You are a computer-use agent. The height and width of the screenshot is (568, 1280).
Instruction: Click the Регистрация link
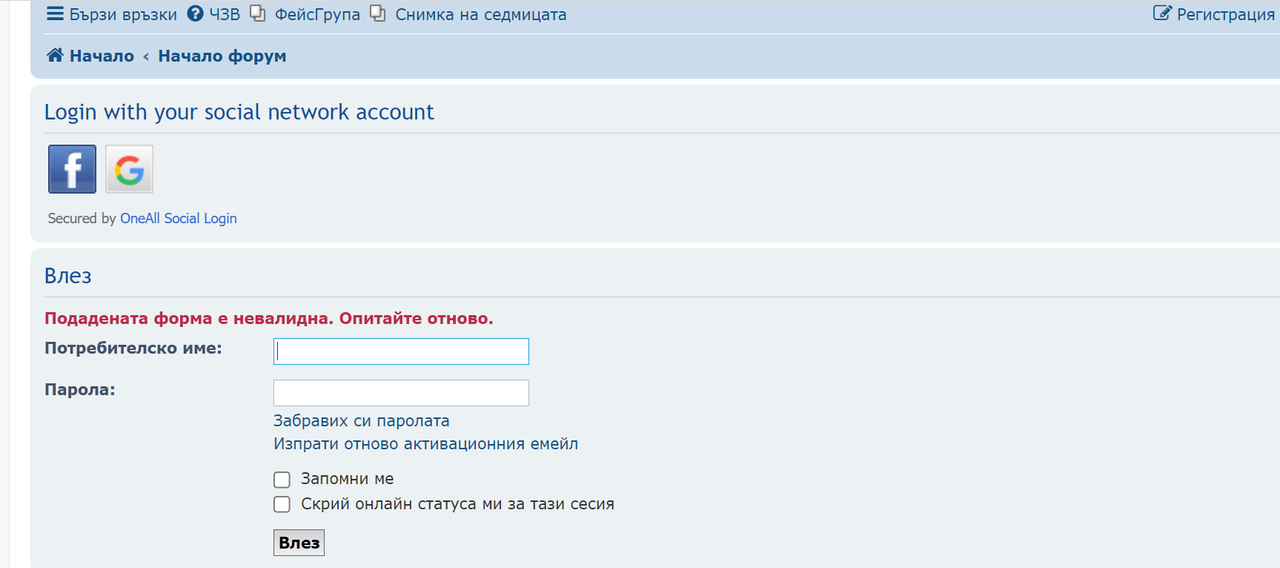click(1214, 14)
